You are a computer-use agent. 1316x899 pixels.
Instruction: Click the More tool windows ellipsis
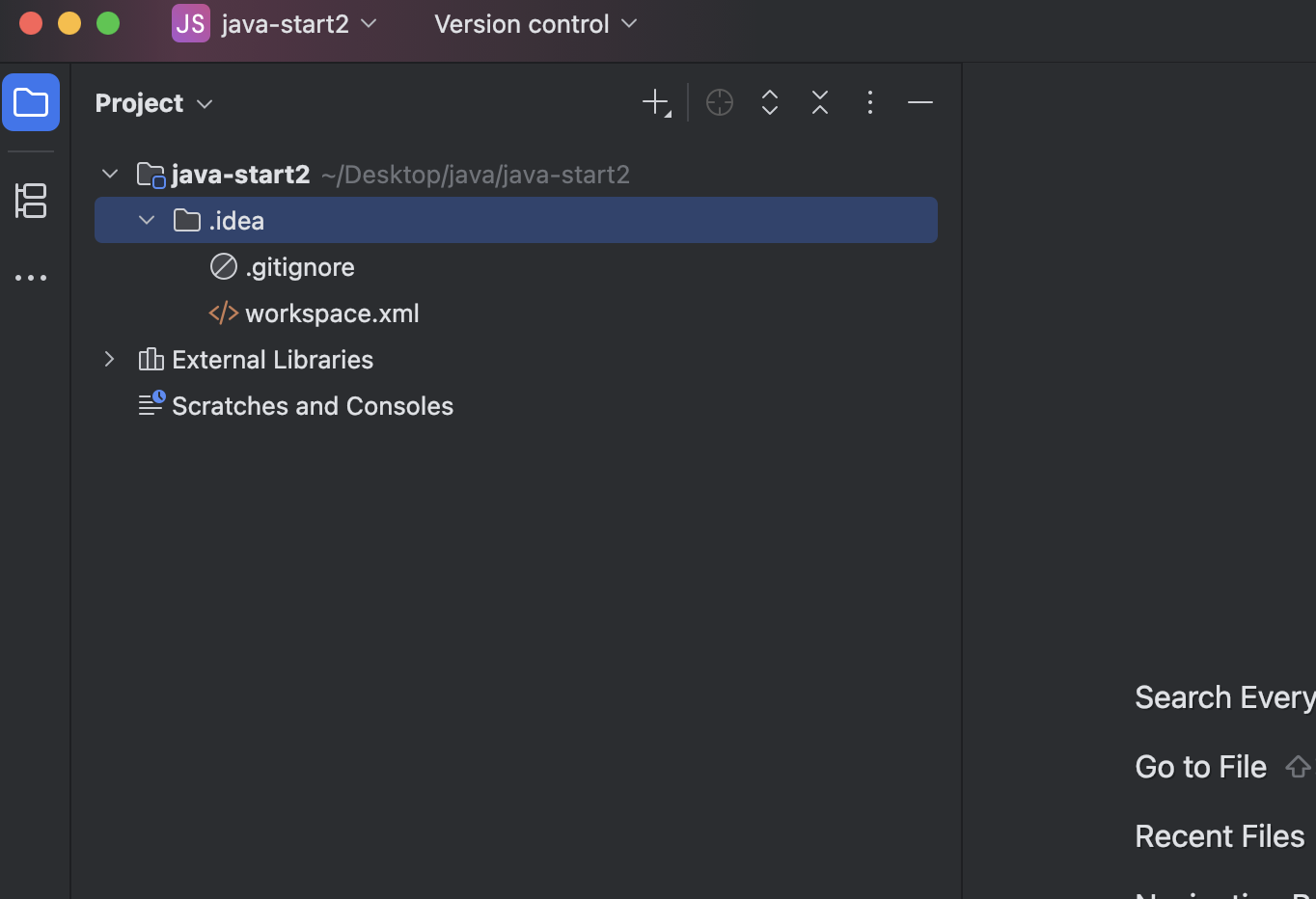pos(31,278)
